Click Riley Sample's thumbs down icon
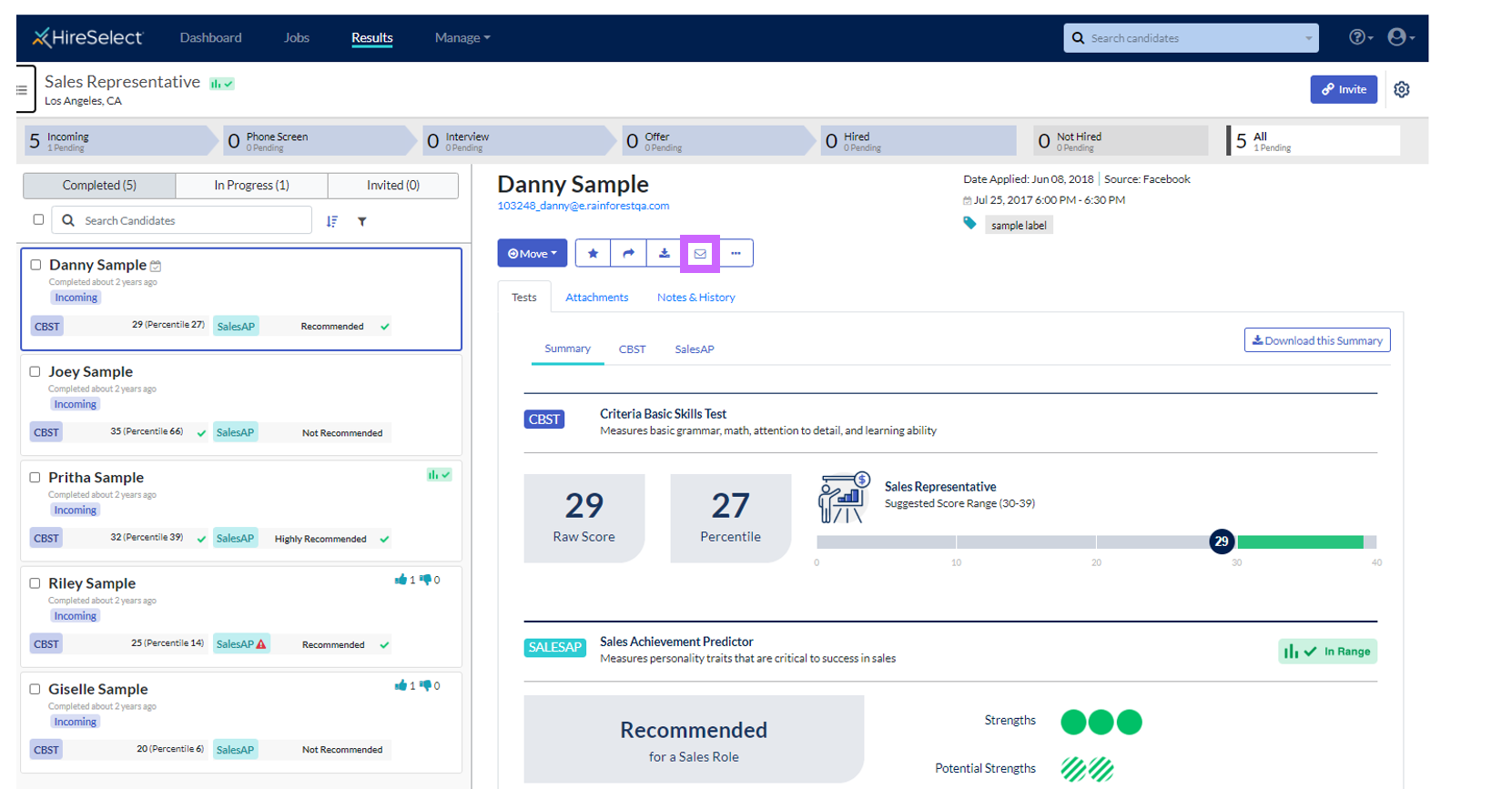This screenshot has width=1512, height=789. (x=425, y=580)
